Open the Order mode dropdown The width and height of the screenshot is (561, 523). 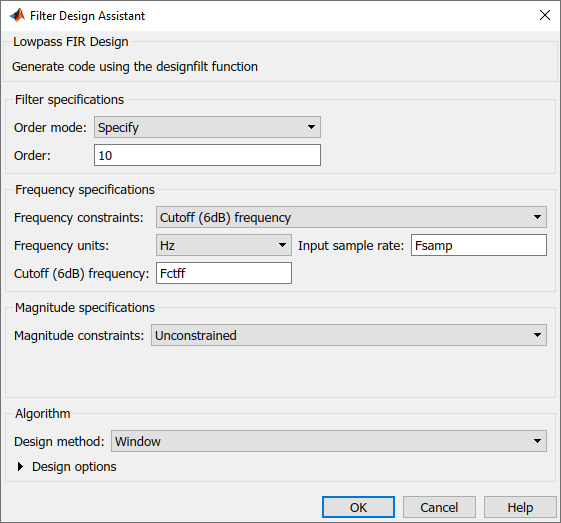tap(207, 127)
